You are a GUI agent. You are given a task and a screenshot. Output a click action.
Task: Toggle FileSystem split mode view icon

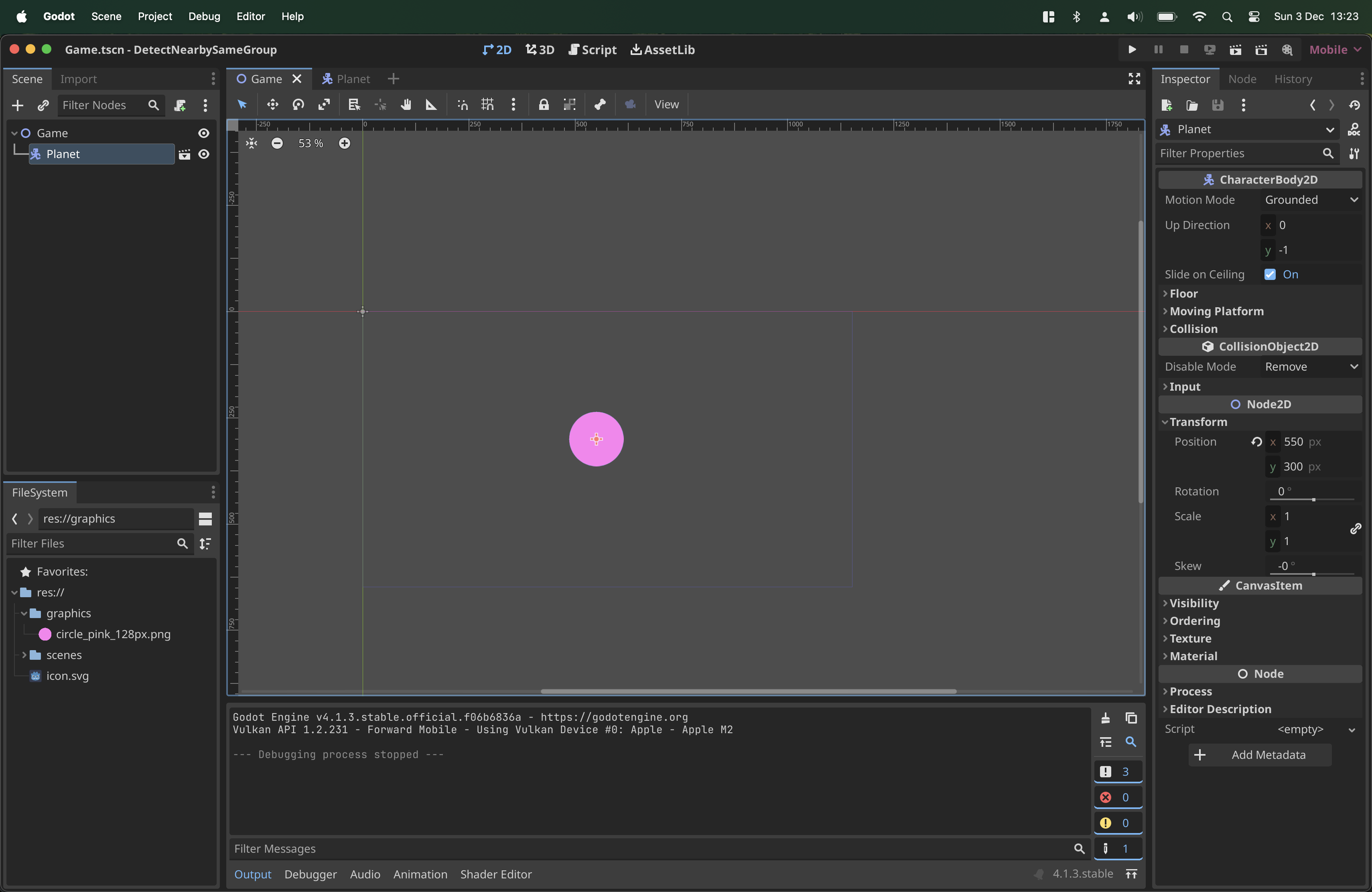pos(205,519)
